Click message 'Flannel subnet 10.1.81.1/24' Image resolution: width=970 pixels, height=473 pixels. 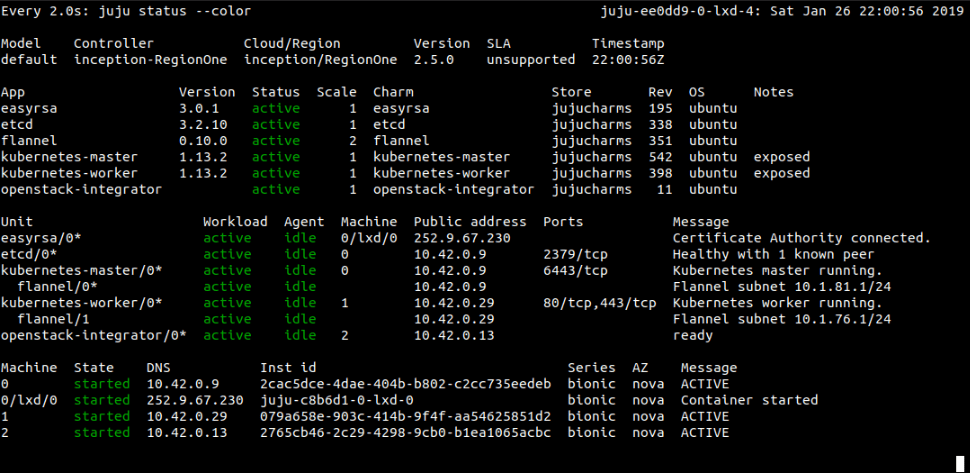(x=781, y=286)
